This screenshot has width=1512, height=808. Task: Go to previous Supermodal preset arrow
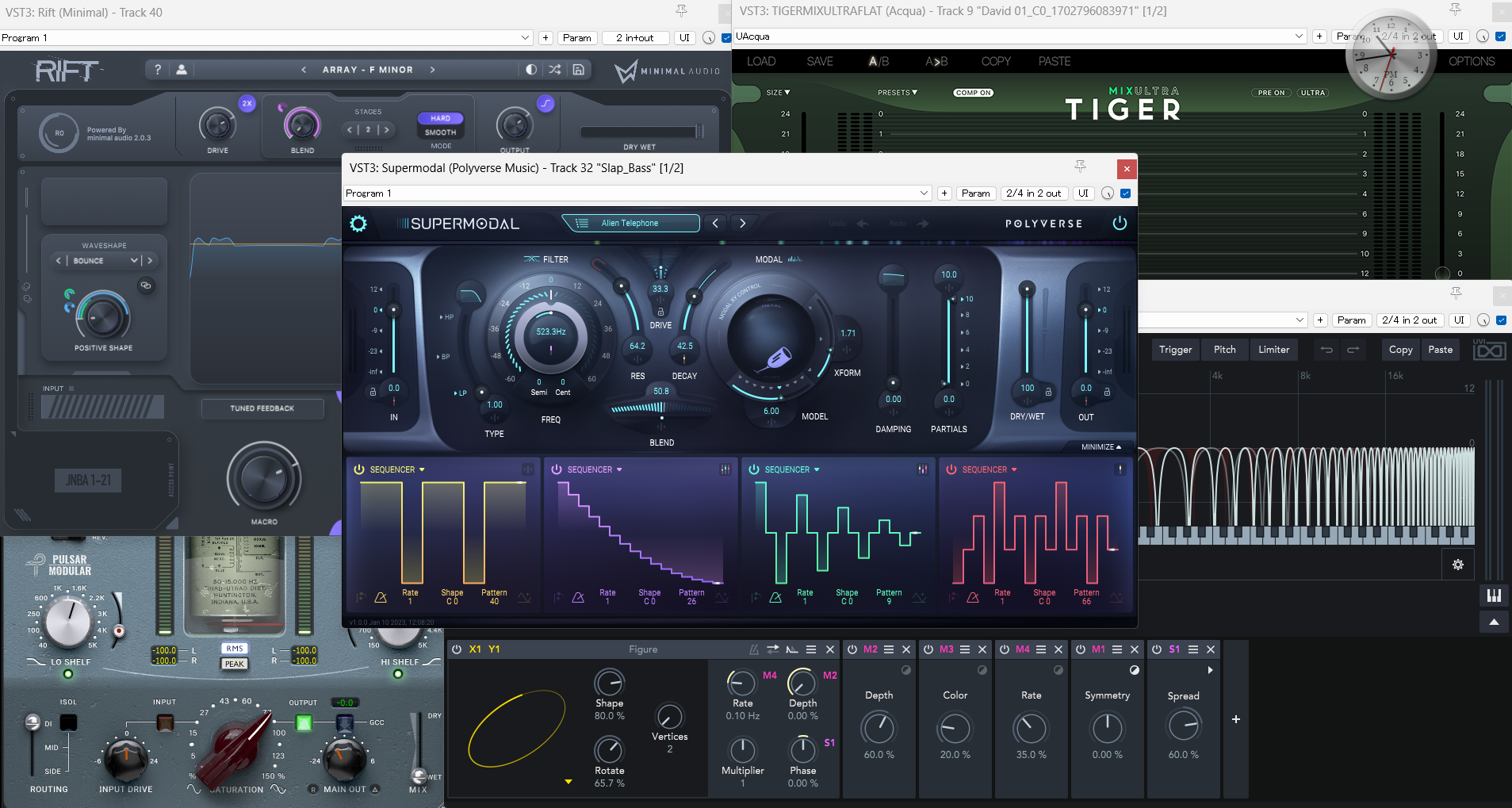715,224
